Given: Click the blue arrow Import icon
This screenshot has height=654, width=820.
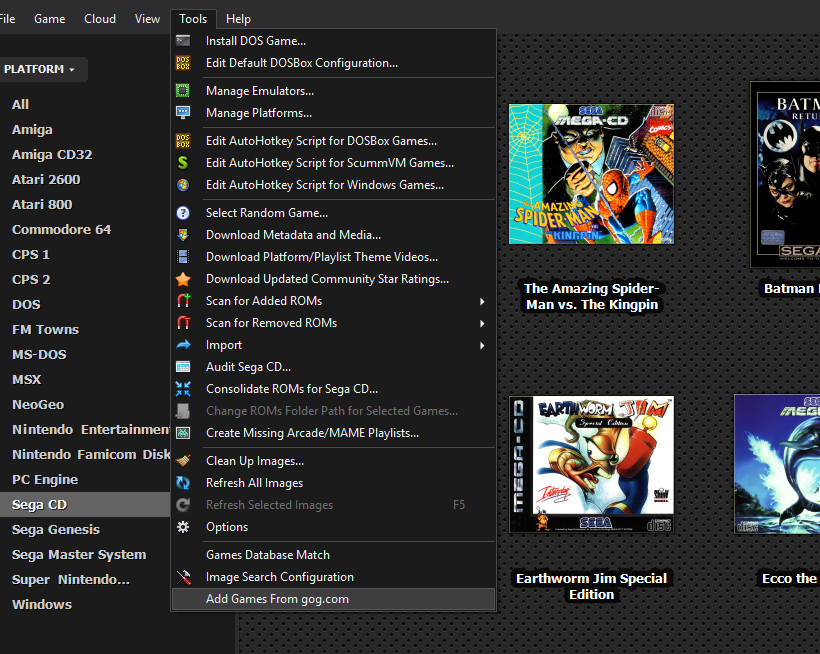Looking at the screenshot, I should (x=183, y=345).
